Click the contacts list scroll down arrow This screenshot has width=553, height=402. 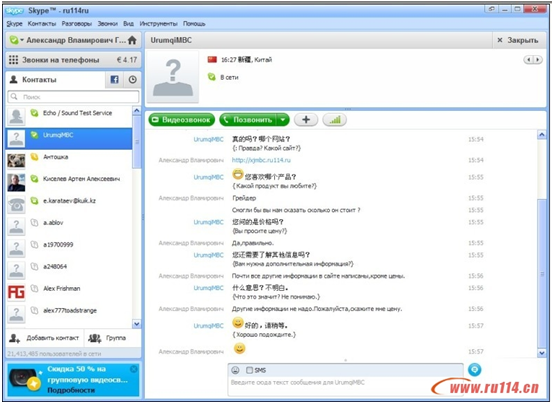click(136, 323)
